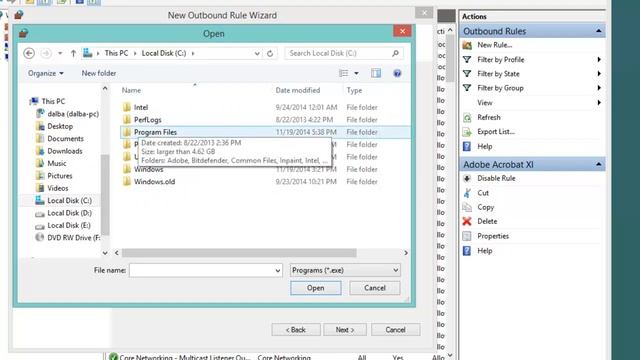Click the New Rule icon in Actions
This screenshot has width=640, height=360.
click(x=467, y=45)
